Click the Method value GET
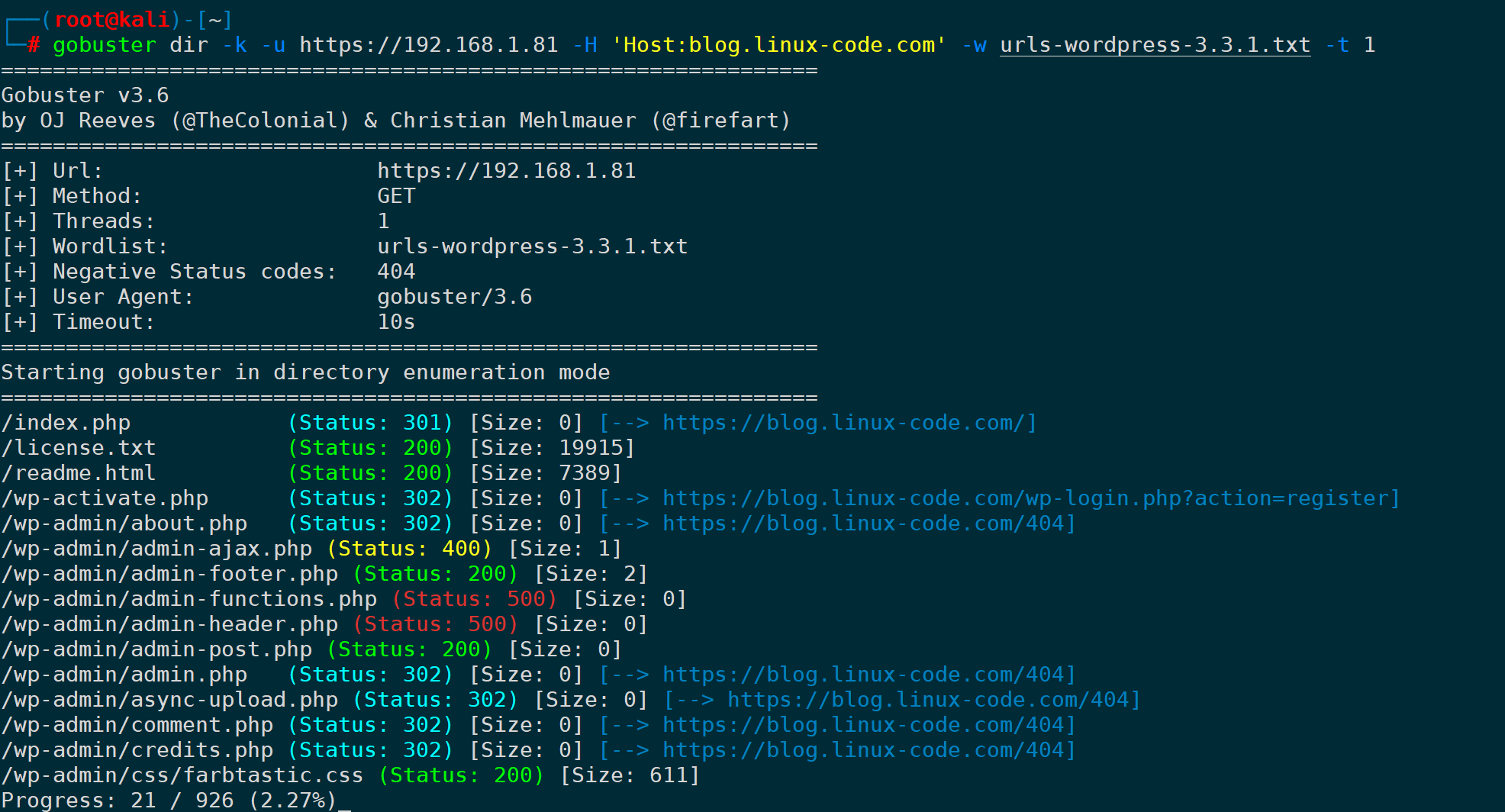The height and width of the screenshot is (812, 1505). [x=396, y=196]
